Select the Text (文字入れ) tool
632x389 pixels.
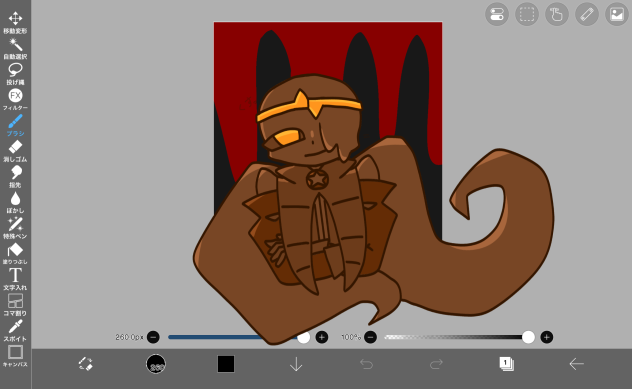tap(15, 279)
